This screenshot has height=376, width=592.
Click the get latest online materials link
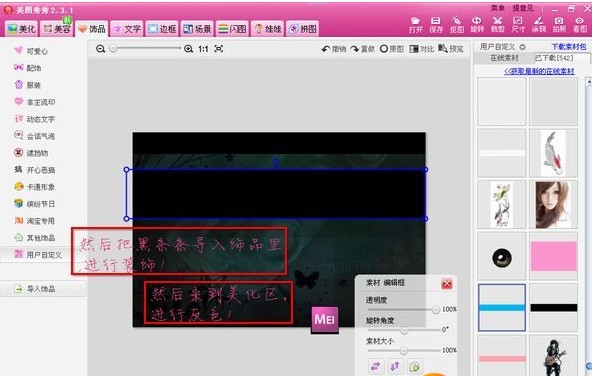pyautogui.click(x=539, y=71)
